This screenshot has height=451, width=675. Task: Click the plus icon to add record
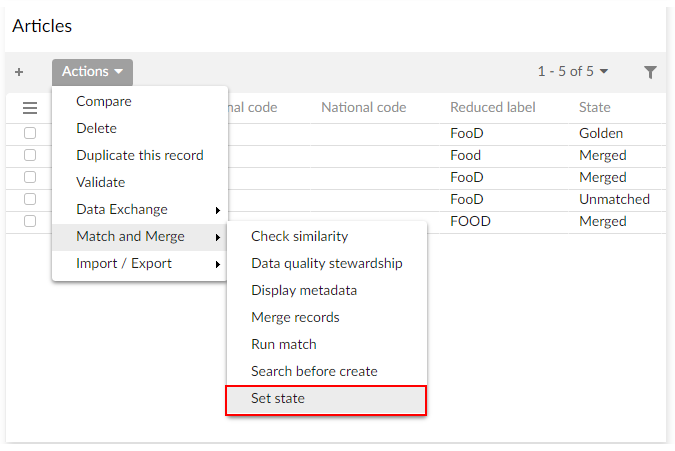[x=19, y=72]
